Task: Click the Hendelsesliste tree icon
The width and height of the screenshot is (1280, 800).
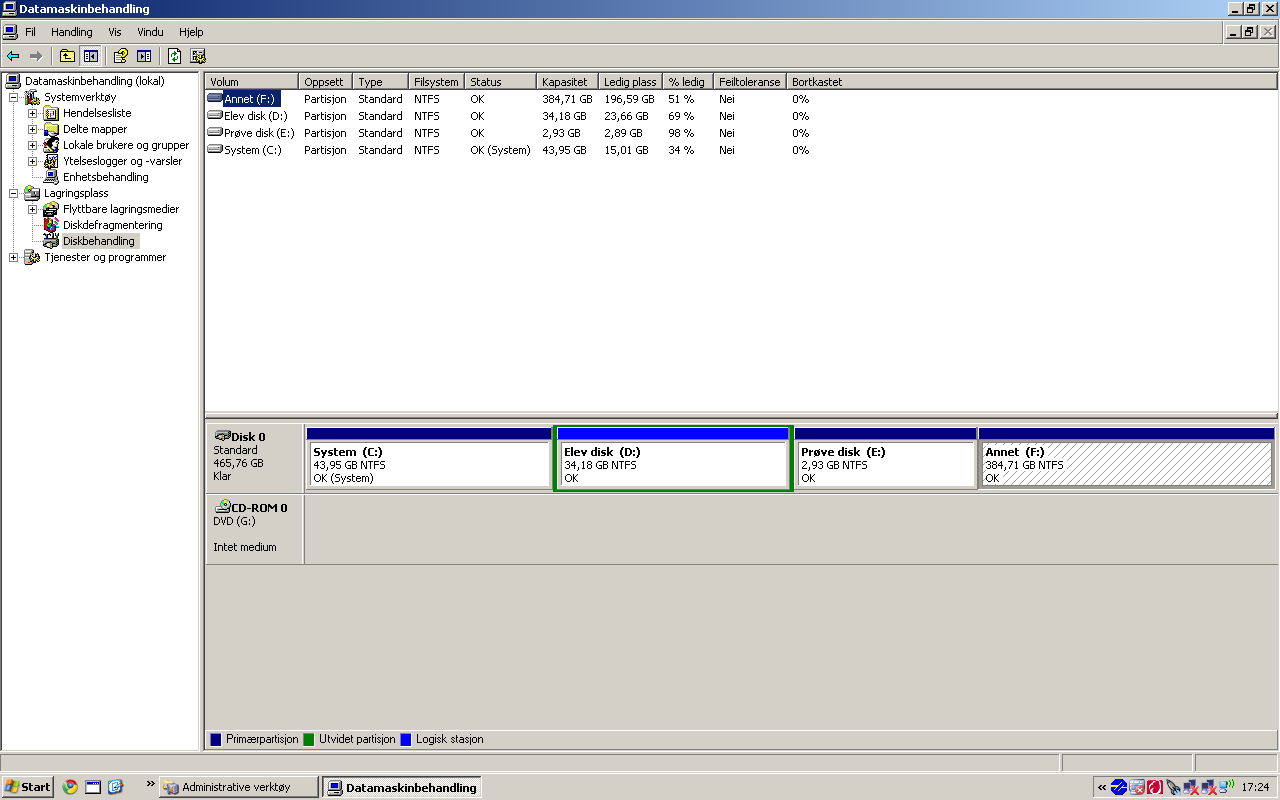Action: 52,113
